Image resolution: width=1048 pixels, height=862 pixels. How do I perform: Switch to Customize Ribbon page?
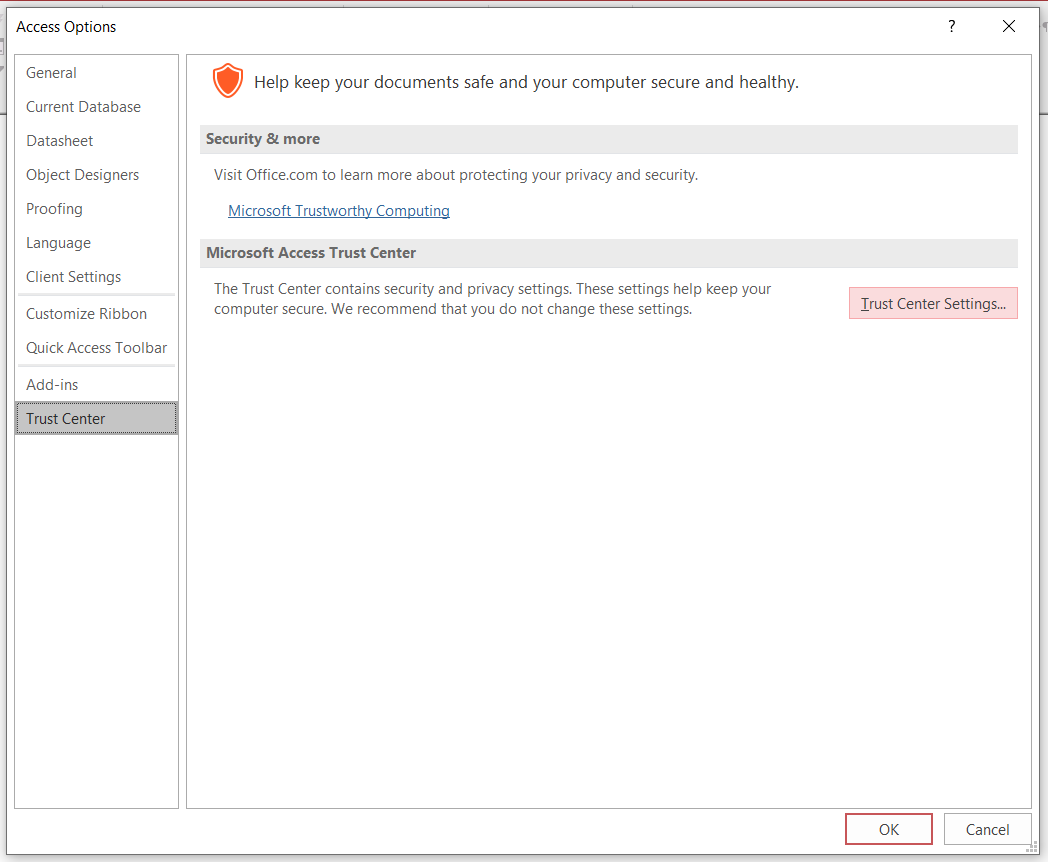click(x=86, y=314)
